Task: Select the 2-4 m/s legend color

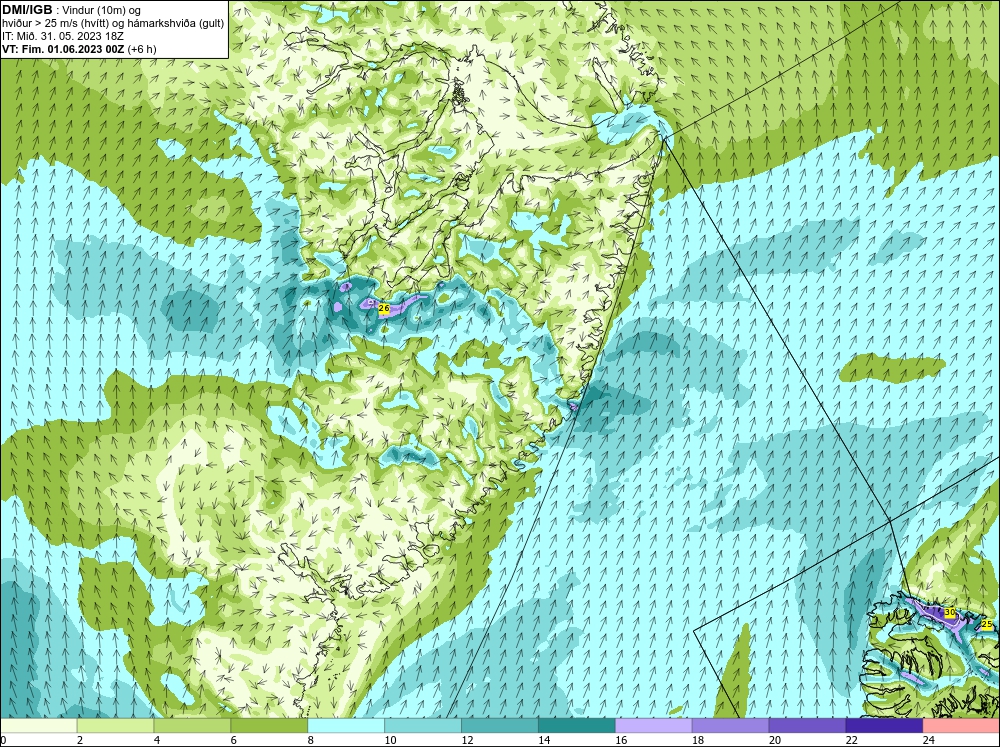Action: (x=115, y=726)
